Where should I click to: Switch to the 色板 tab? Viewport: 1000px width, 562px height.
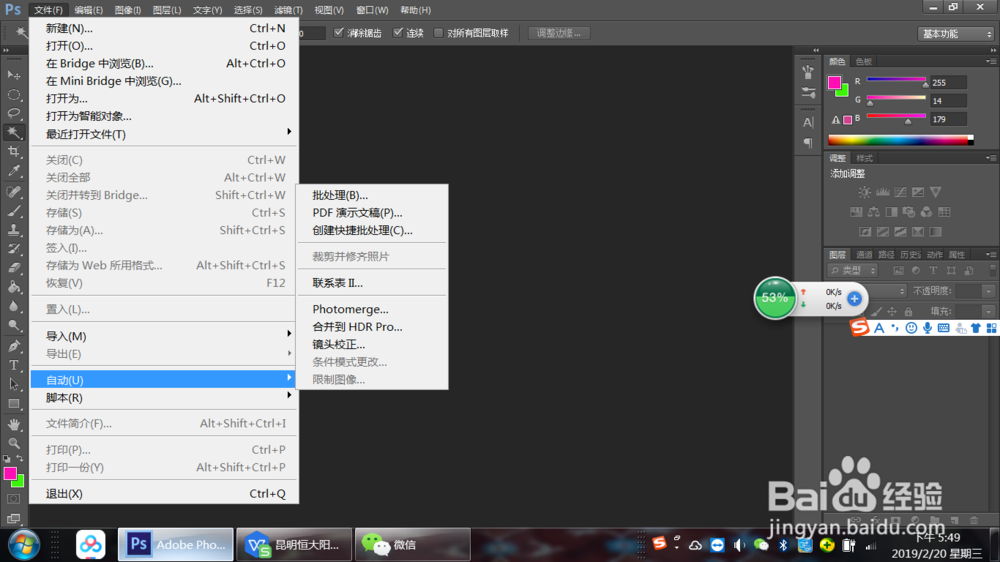(864, 61)
